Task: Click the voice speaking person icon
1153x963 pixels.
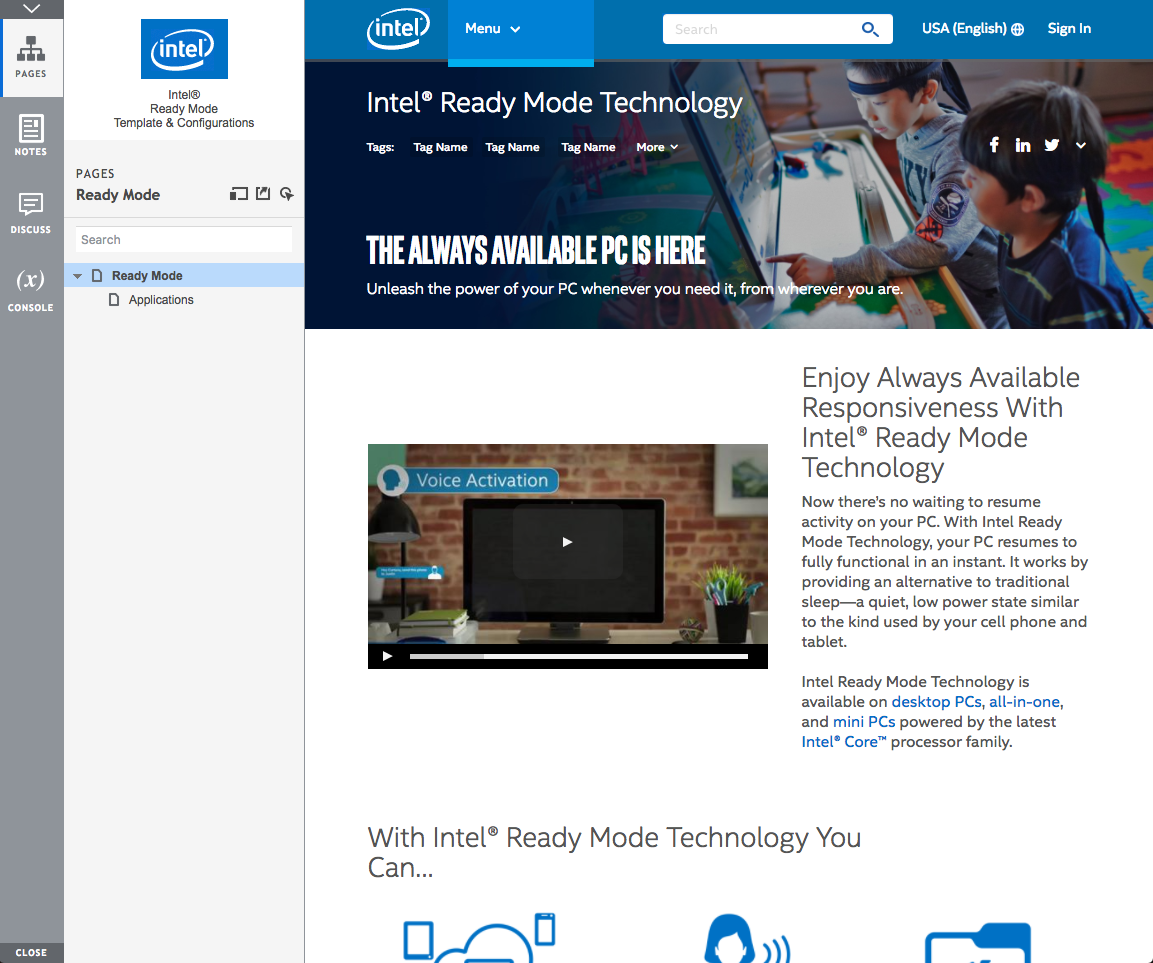Action: point(746,938)
